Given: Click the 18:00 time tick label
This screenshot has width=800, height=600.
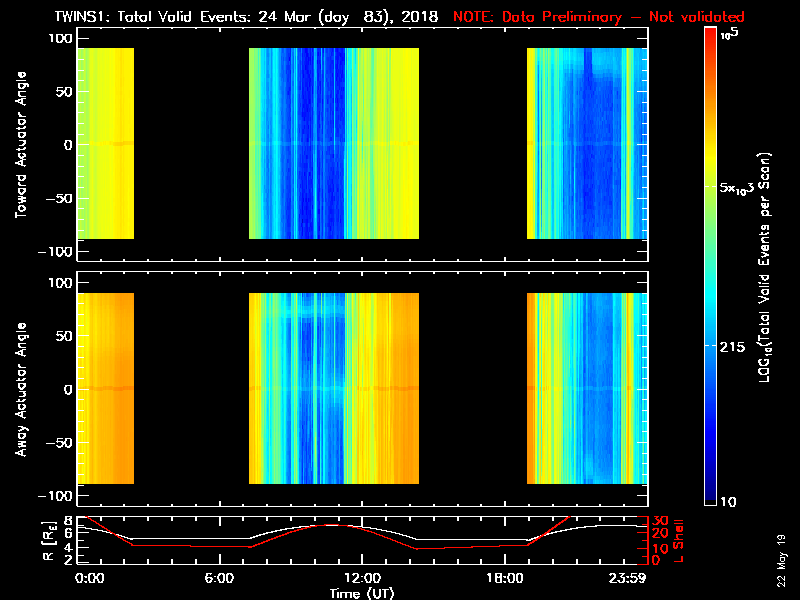Looking at the screenshot, I should [505, 578].
